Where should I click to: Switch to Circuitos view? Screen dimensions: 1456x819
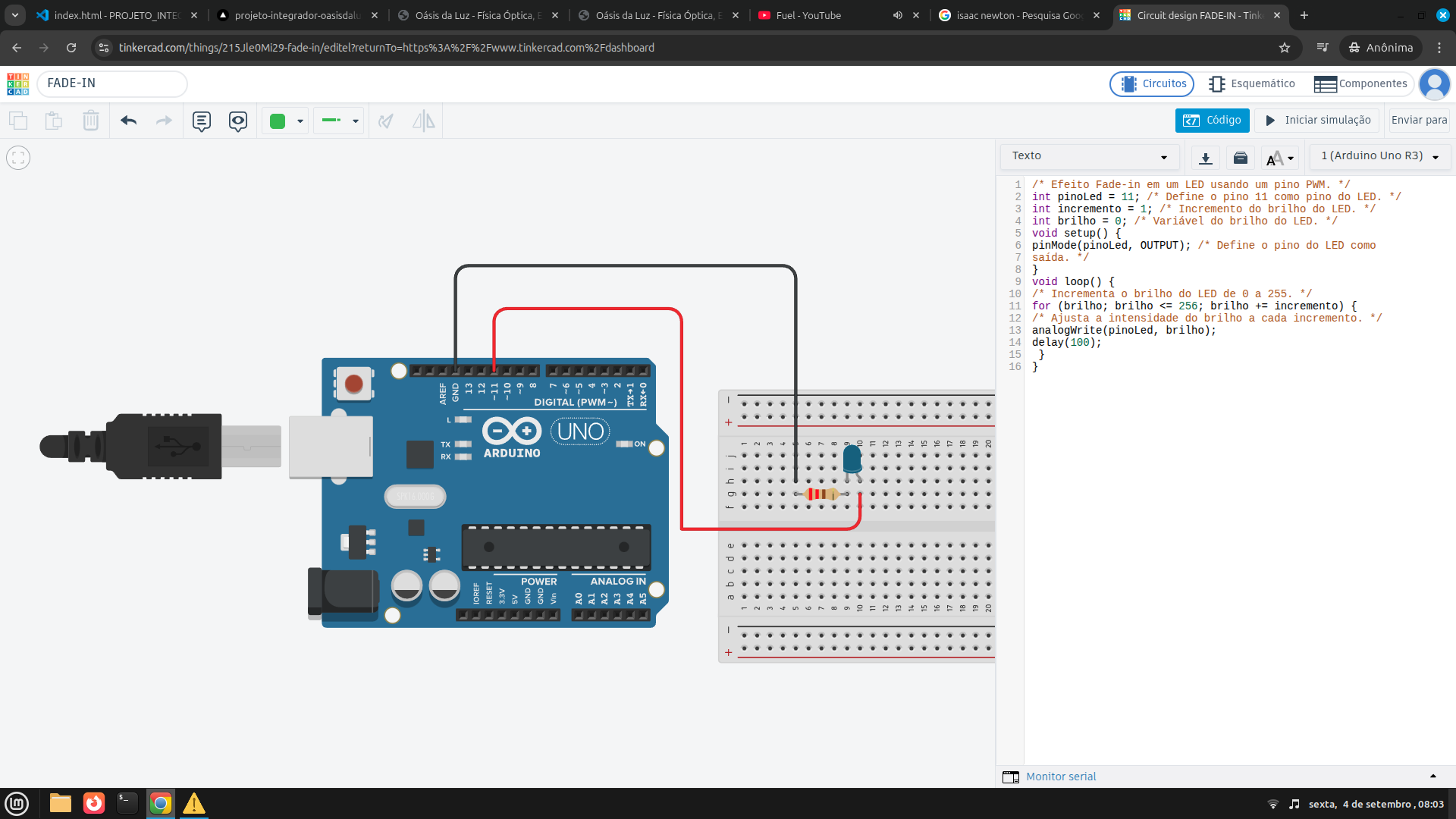coord(1153,84)
